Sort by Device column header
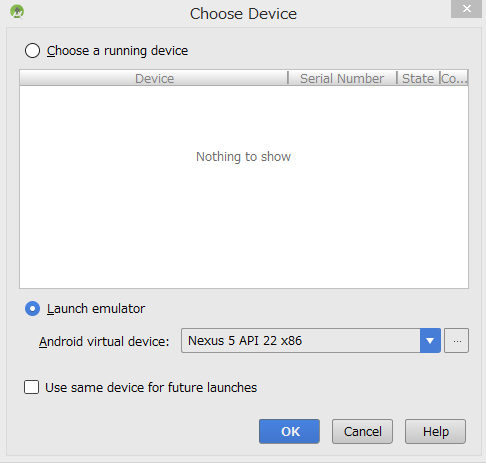486x463 pixels. (x=154, y=78)
